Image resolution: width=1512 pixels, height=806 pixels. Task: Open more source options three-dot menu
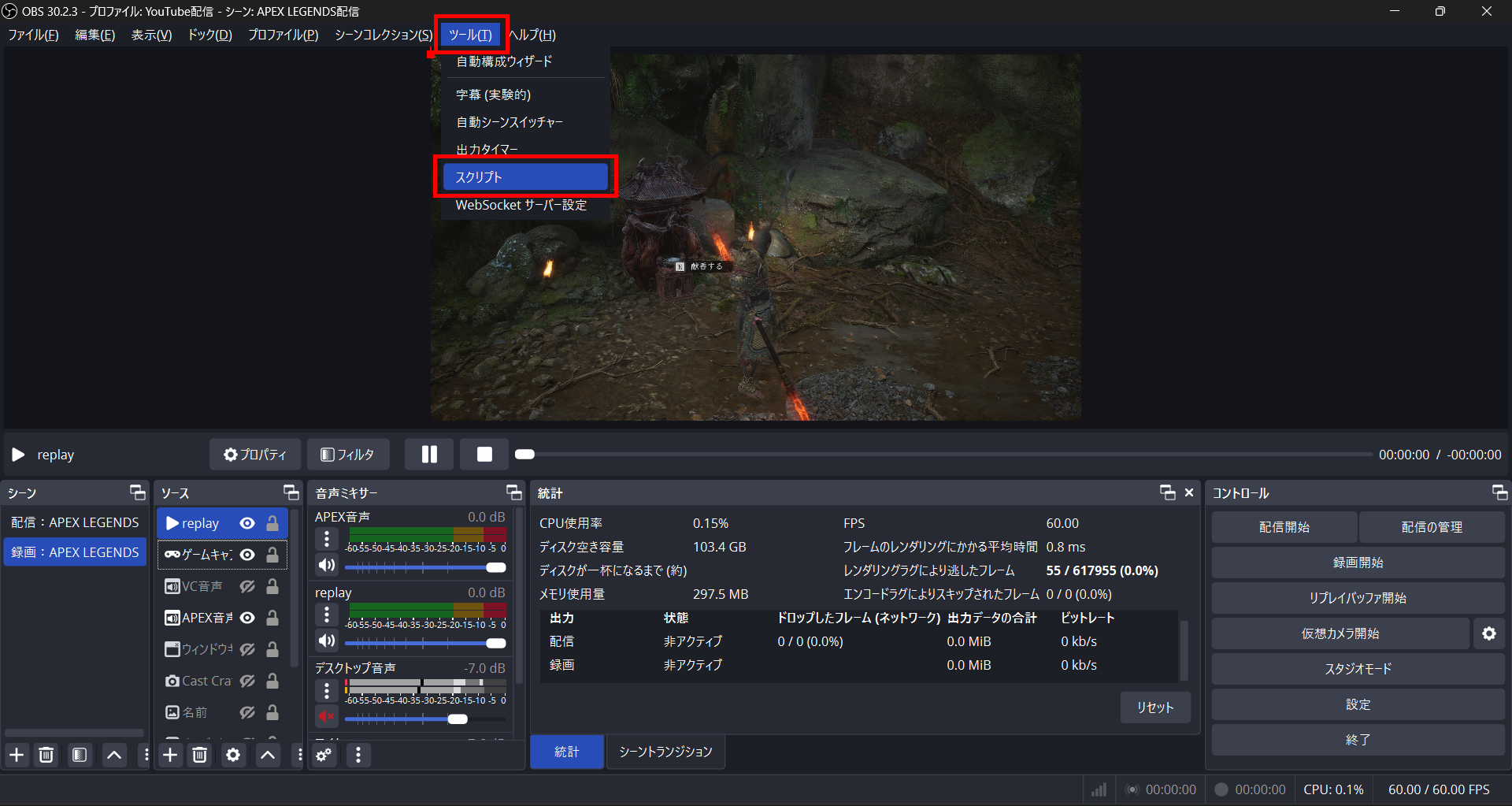[x=299, y=755]
